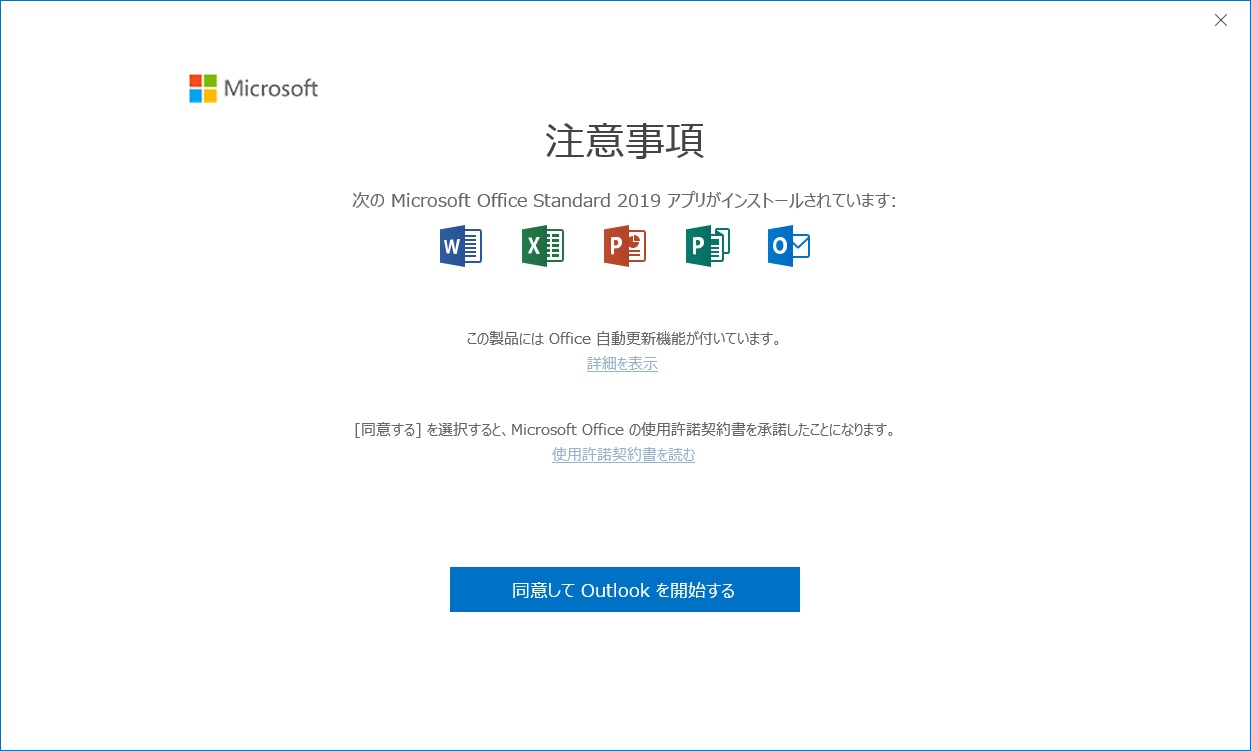Click the Word app icon

(x=460, y=246)
